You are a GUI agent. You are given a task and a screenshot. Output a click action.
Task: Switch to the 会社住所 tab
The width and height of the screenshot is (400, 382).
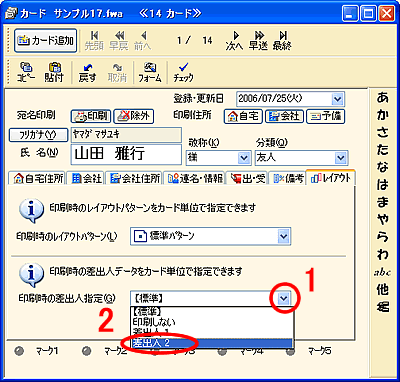click(135, 179)
